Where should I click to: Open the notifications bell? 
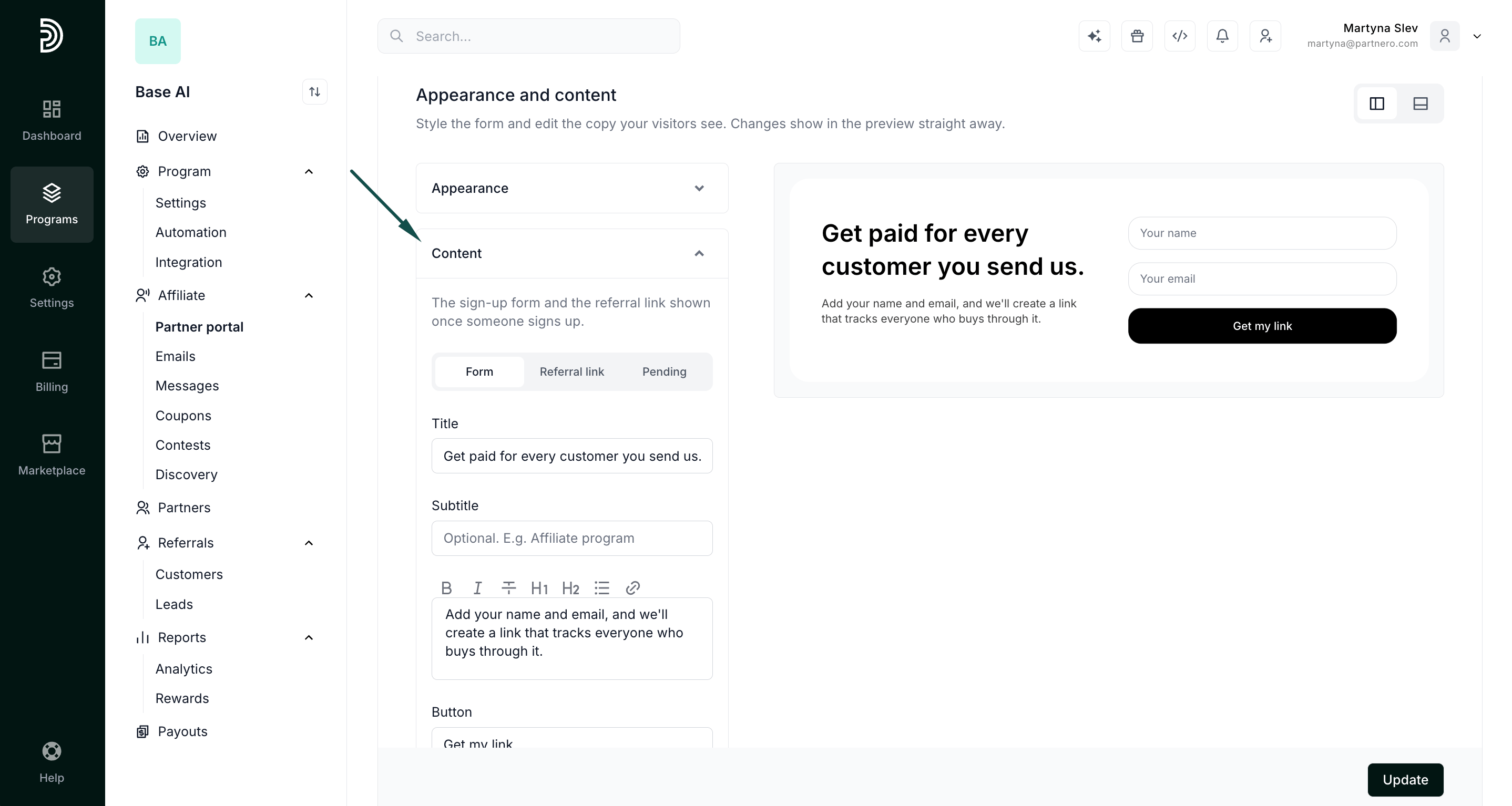tap(1223, 36)
